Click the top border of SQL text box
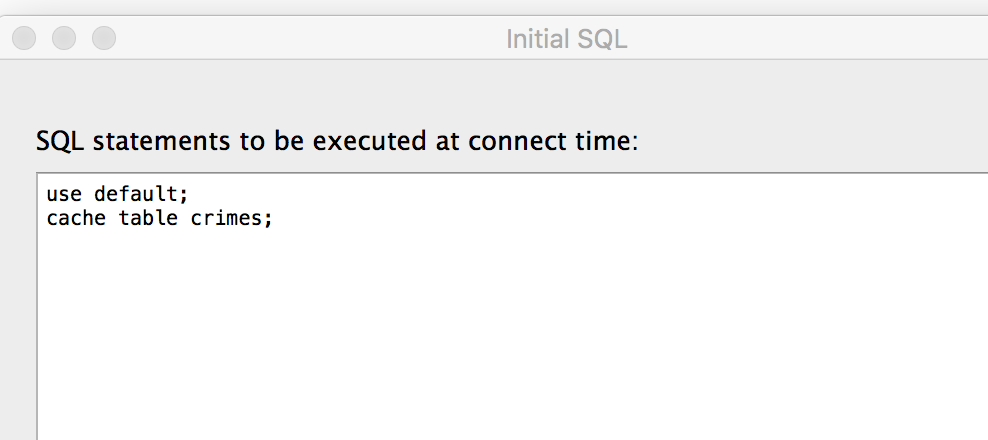The height and width of the screenshot is (440, 988). (500, 174)
